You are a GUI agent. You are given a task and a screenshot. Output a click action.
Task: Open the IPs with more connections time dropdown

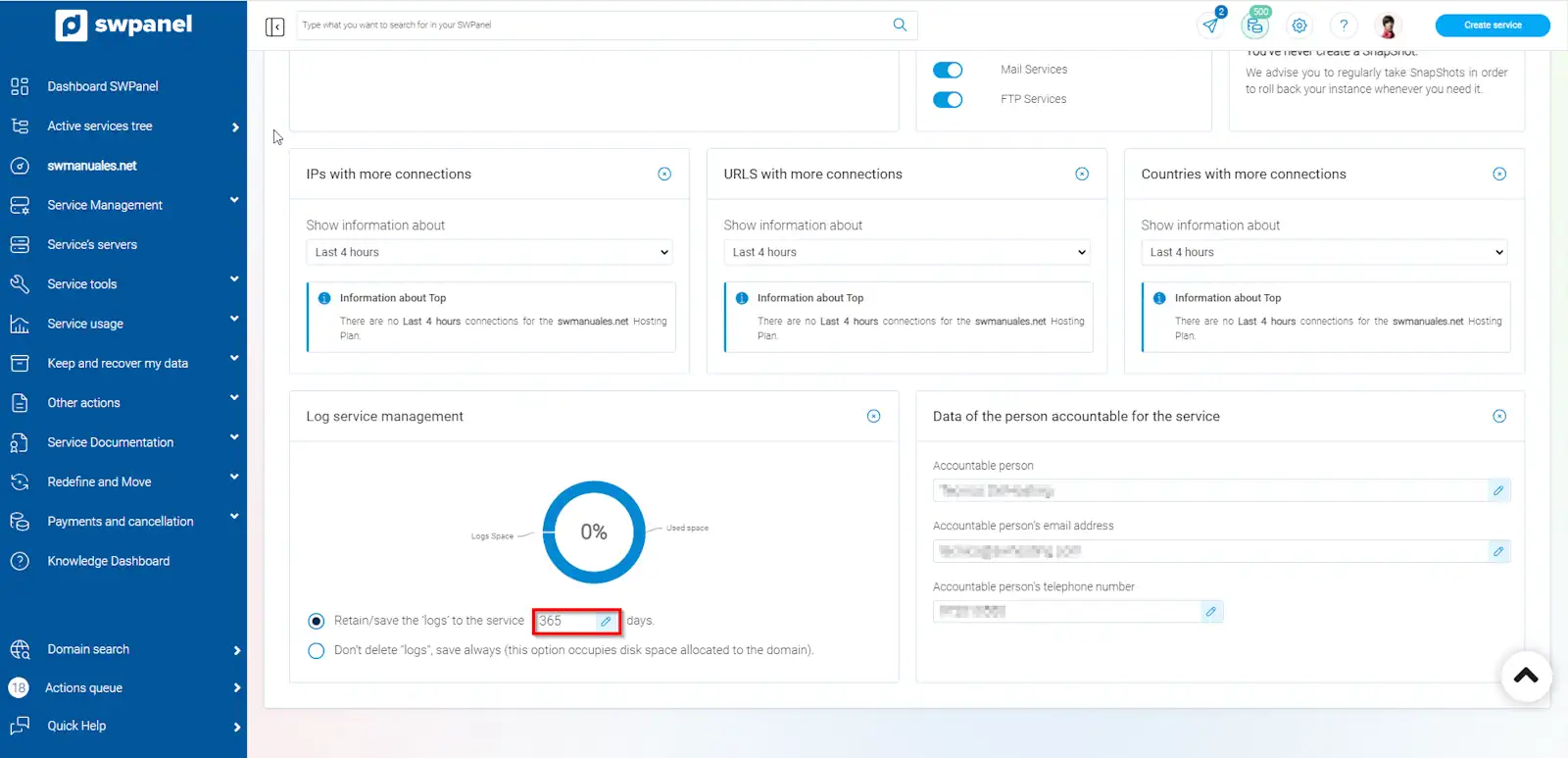pyautogui.click(x=489, y=252)
